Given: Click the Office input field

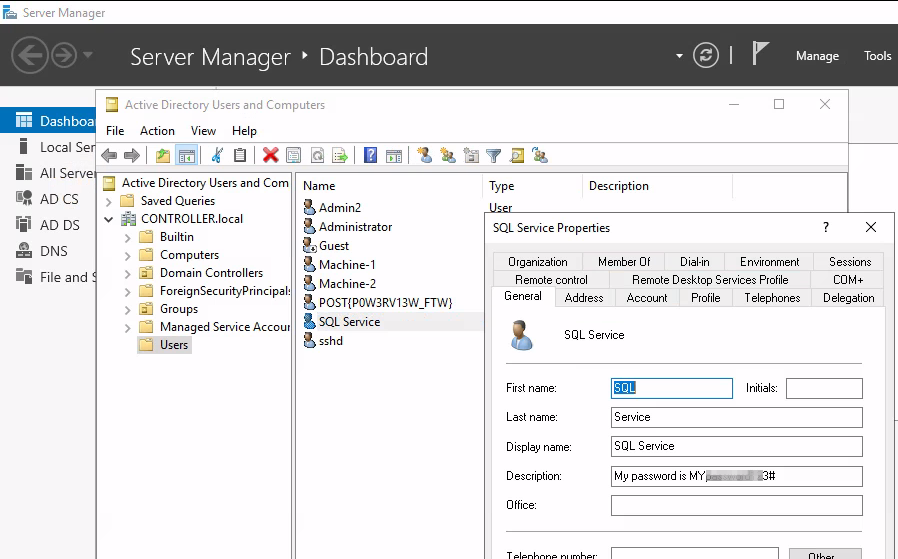Looking at the screenshot, I should [x=736, y=505].
